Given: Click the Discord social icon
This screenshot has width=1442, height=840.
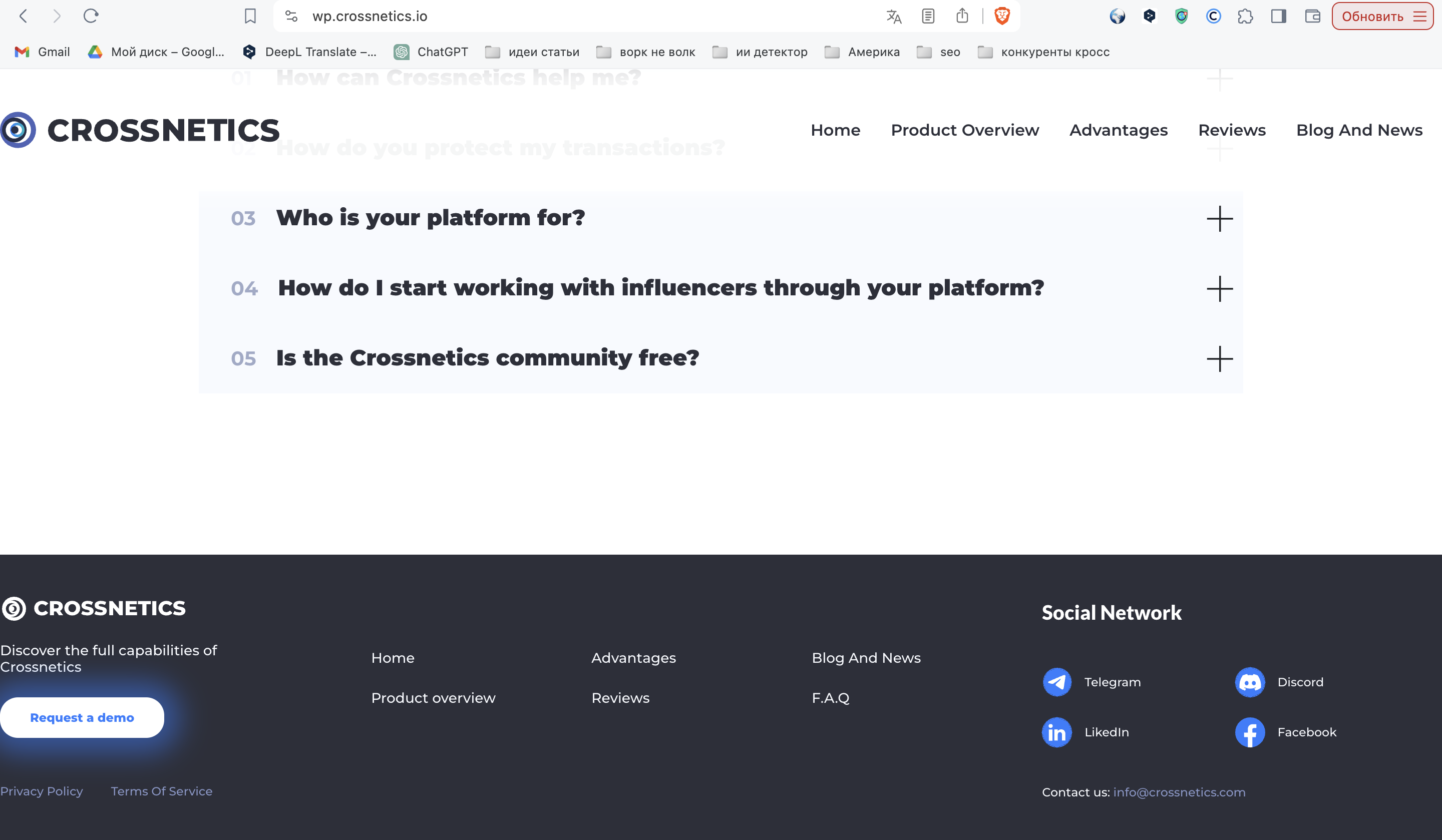Looking at the screenshot, I should 1250,681.
